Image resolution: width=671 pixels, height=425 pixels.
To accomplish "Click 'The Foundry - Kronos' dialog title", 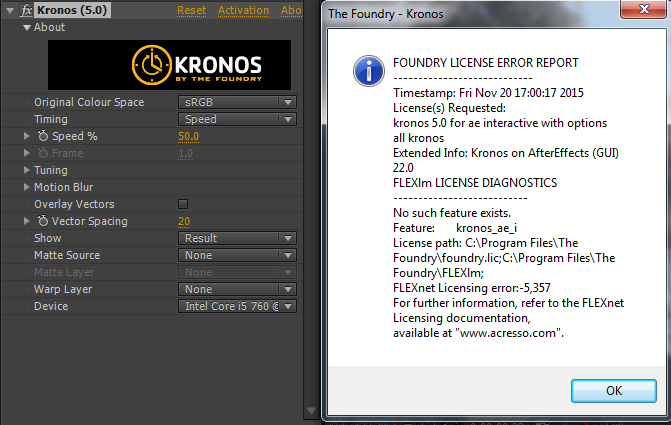I will pos(386,14).
